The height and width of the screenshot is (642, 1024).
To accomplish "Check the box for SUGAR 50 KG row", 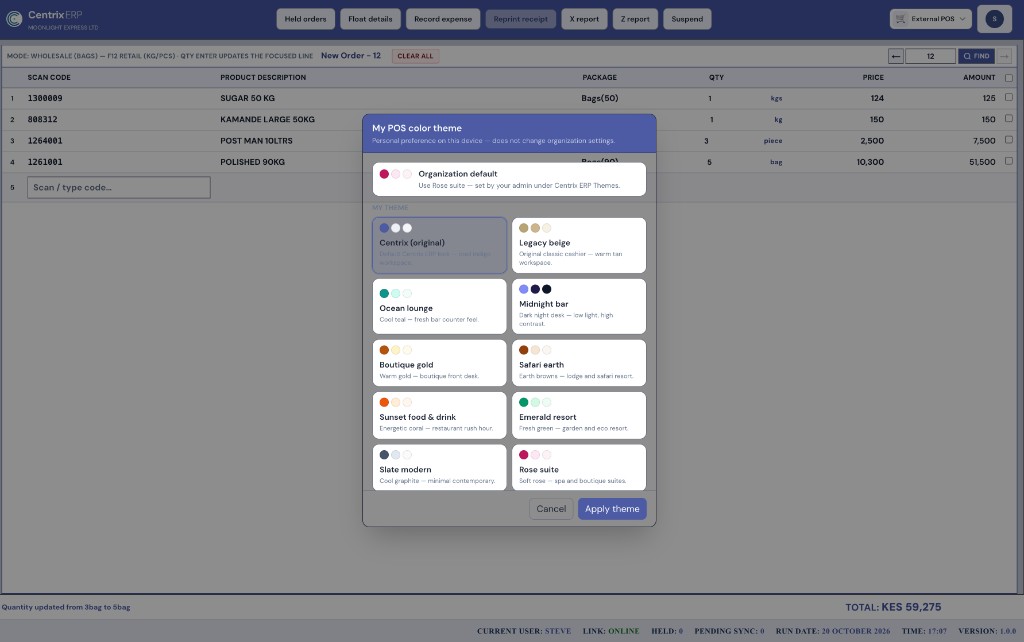I will (1009, 97).
